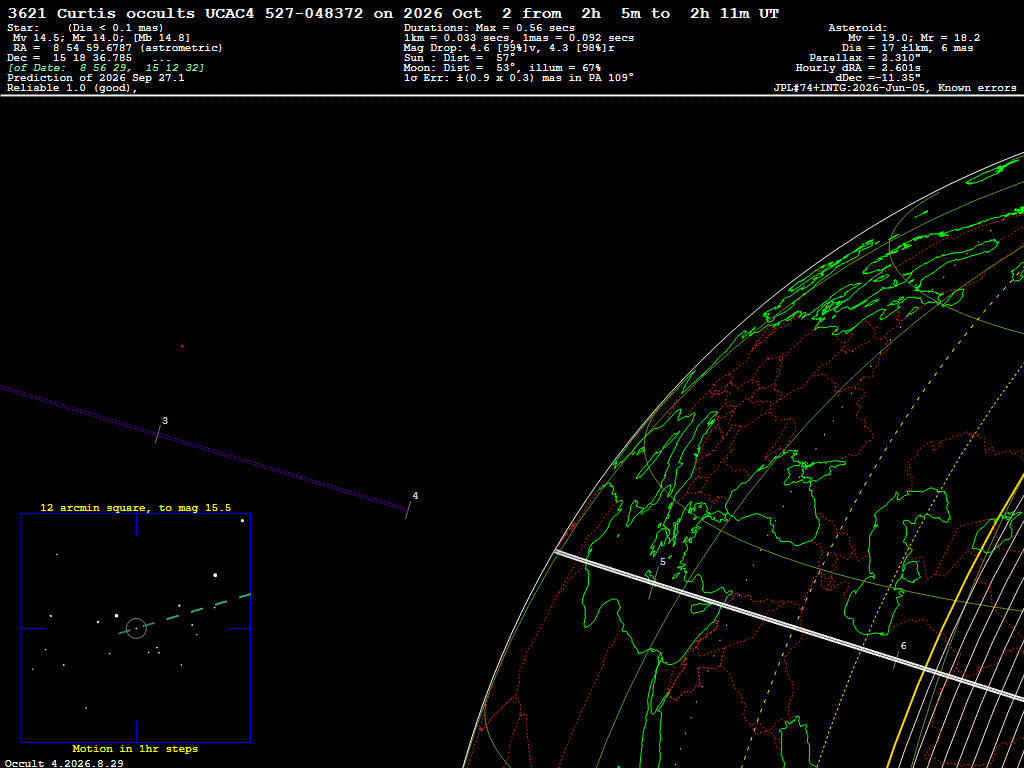This screenshot has width=1024, height=768.
Task: Click time marker 4 on the shadow path
Action: click(415, 496)
